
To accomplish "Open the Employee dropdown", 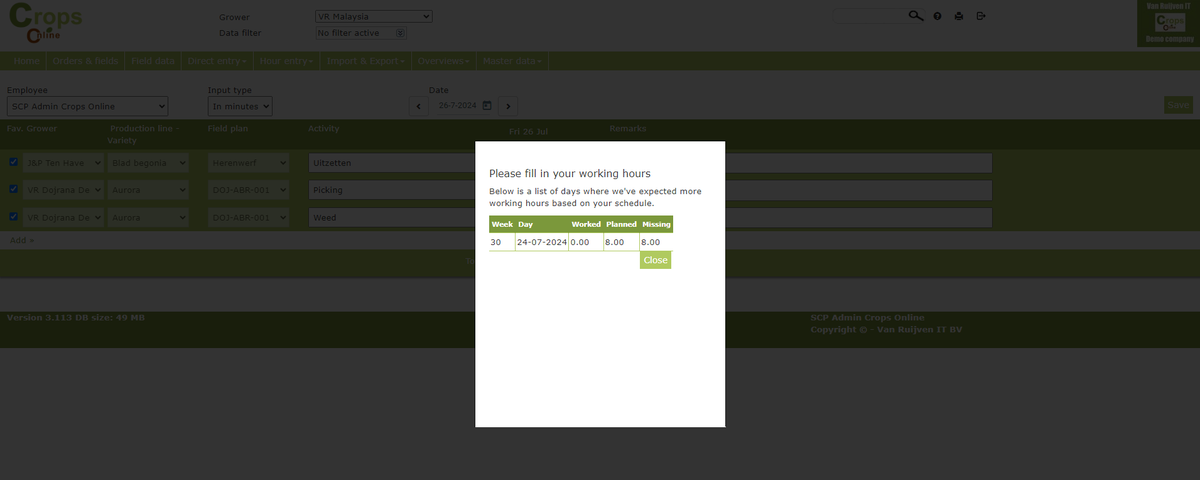I will pyautogui.click(x=88, y=106).
